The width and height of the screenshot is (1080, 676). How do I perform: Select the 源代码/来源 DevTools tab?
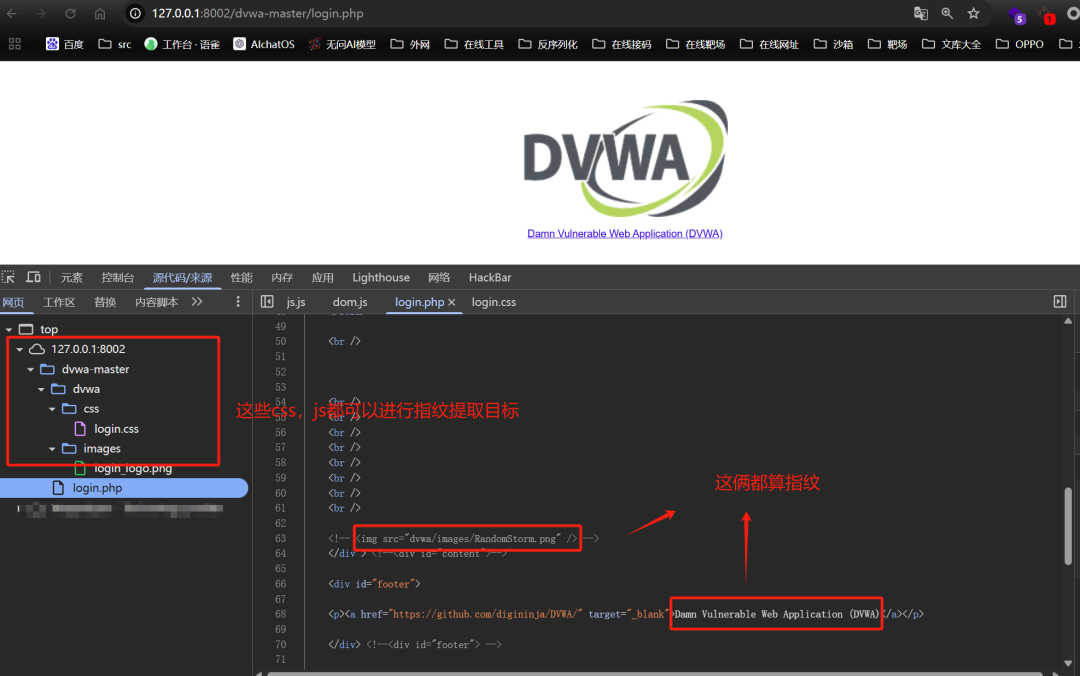[183, 277]
